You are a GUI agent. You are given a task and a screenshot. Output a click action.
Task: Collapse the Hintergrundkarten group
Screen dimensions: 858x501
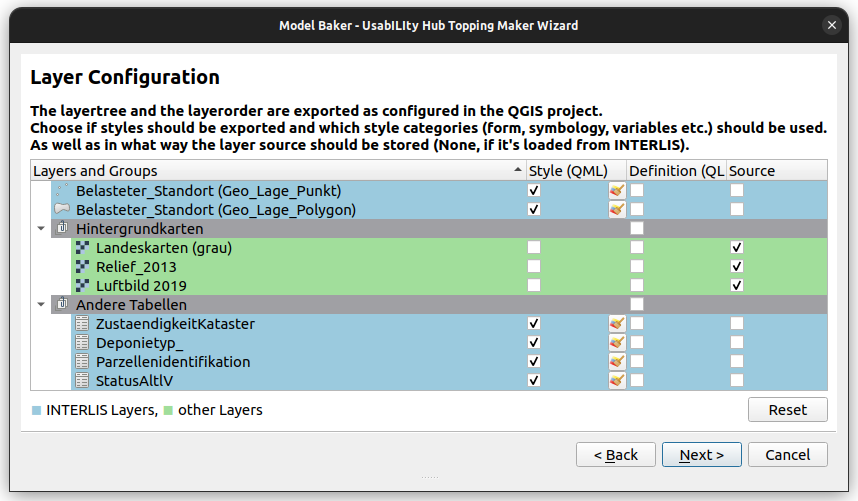coord(41,229)
